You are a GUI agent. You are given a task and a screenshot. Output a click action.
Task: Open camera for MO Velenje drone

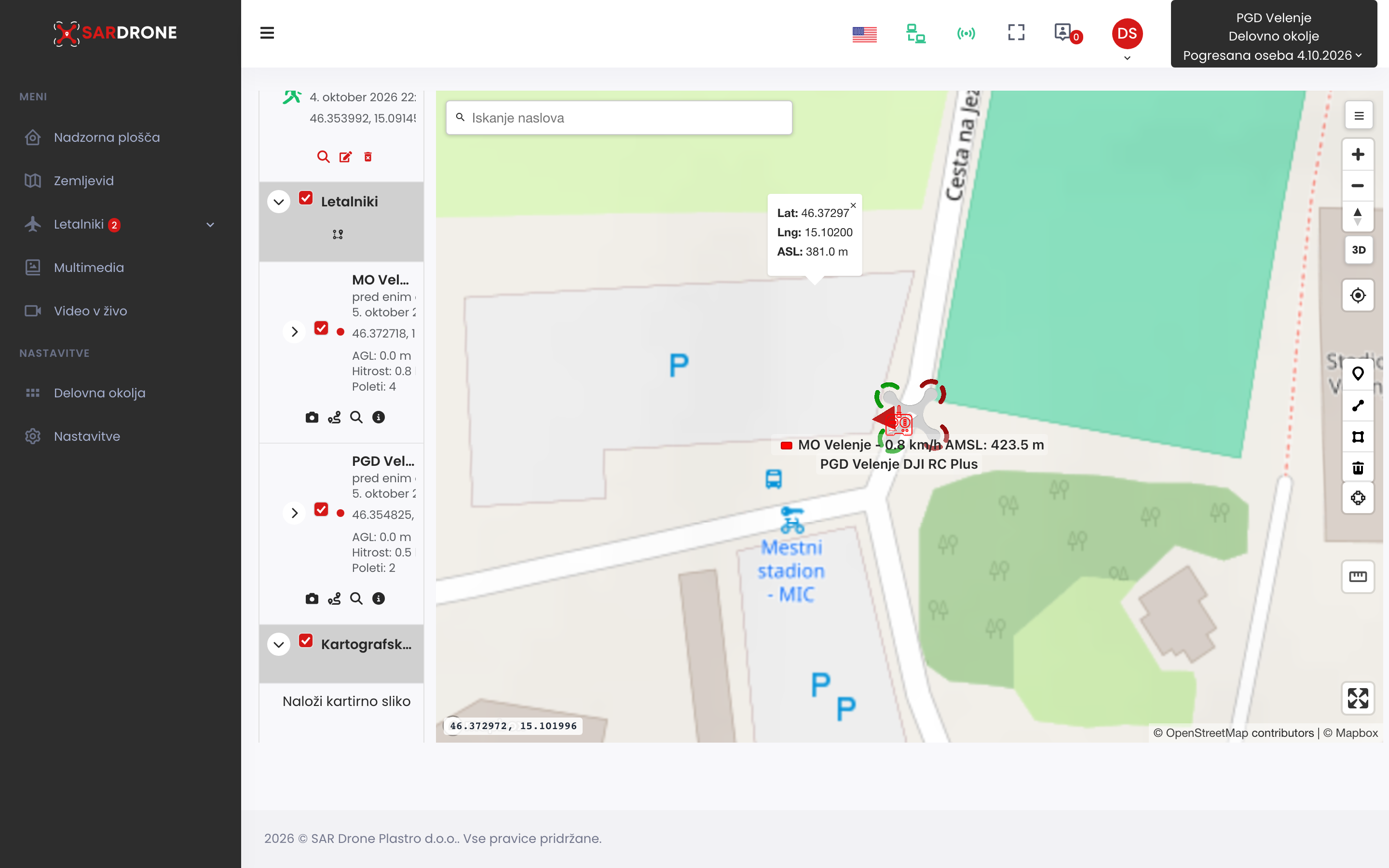(x=312, y=417)
